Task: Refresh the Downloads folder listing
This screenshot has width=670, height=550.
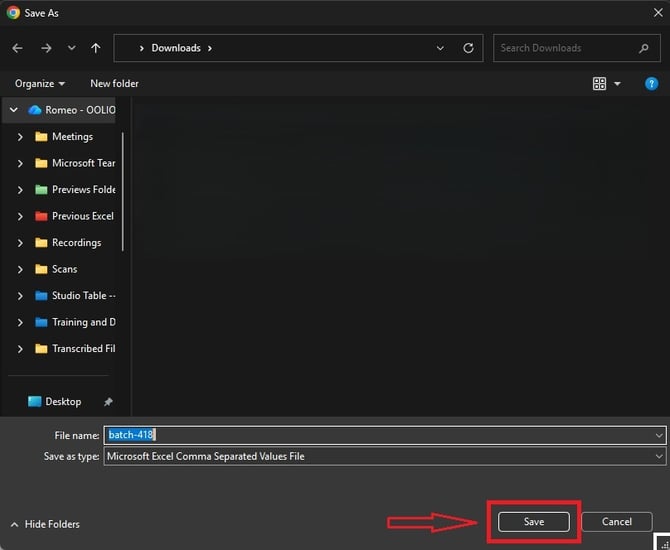Action: coord(468,48)
